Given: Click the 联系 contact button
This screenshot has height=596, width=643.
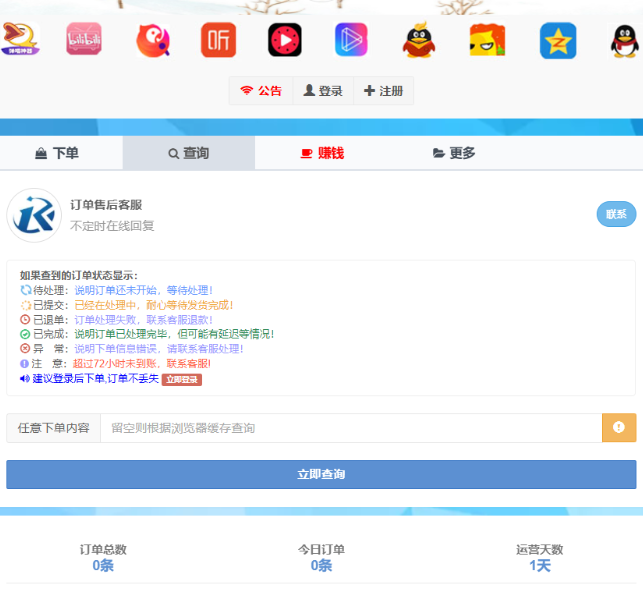Looking at the screenshot, I should point(616,214).
